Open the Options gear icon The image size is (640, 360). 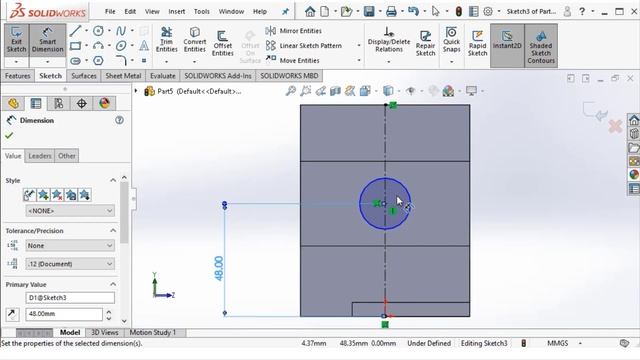(488, 11)
